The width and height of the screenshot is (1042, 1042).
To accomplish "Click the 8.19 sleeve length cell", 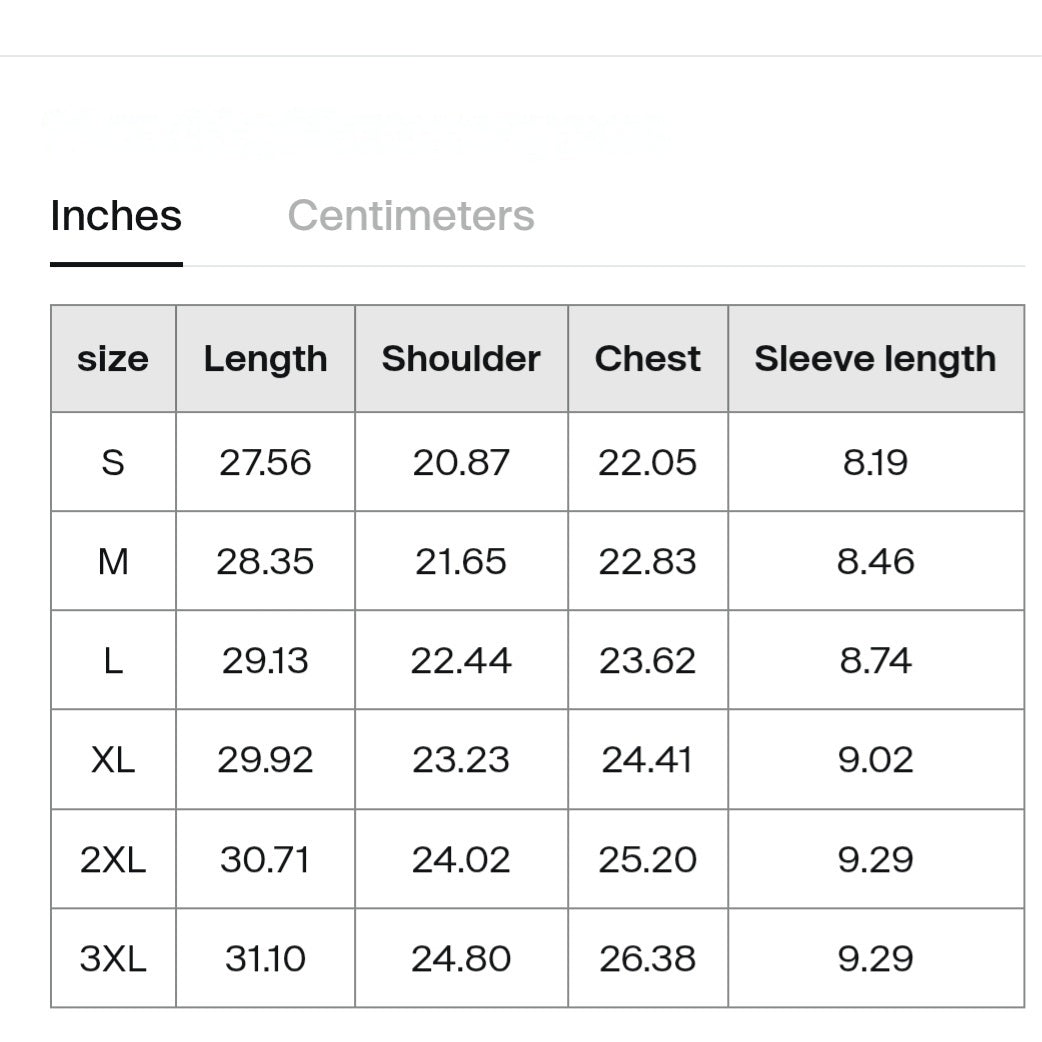I will (x=876, y=462).
